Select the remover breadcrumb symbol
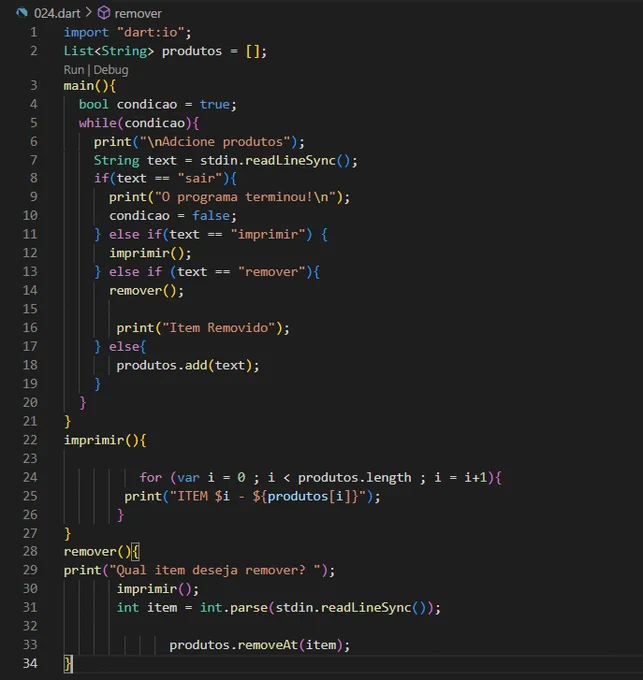Viewport: 643px width, 680px height. [138, 13]
